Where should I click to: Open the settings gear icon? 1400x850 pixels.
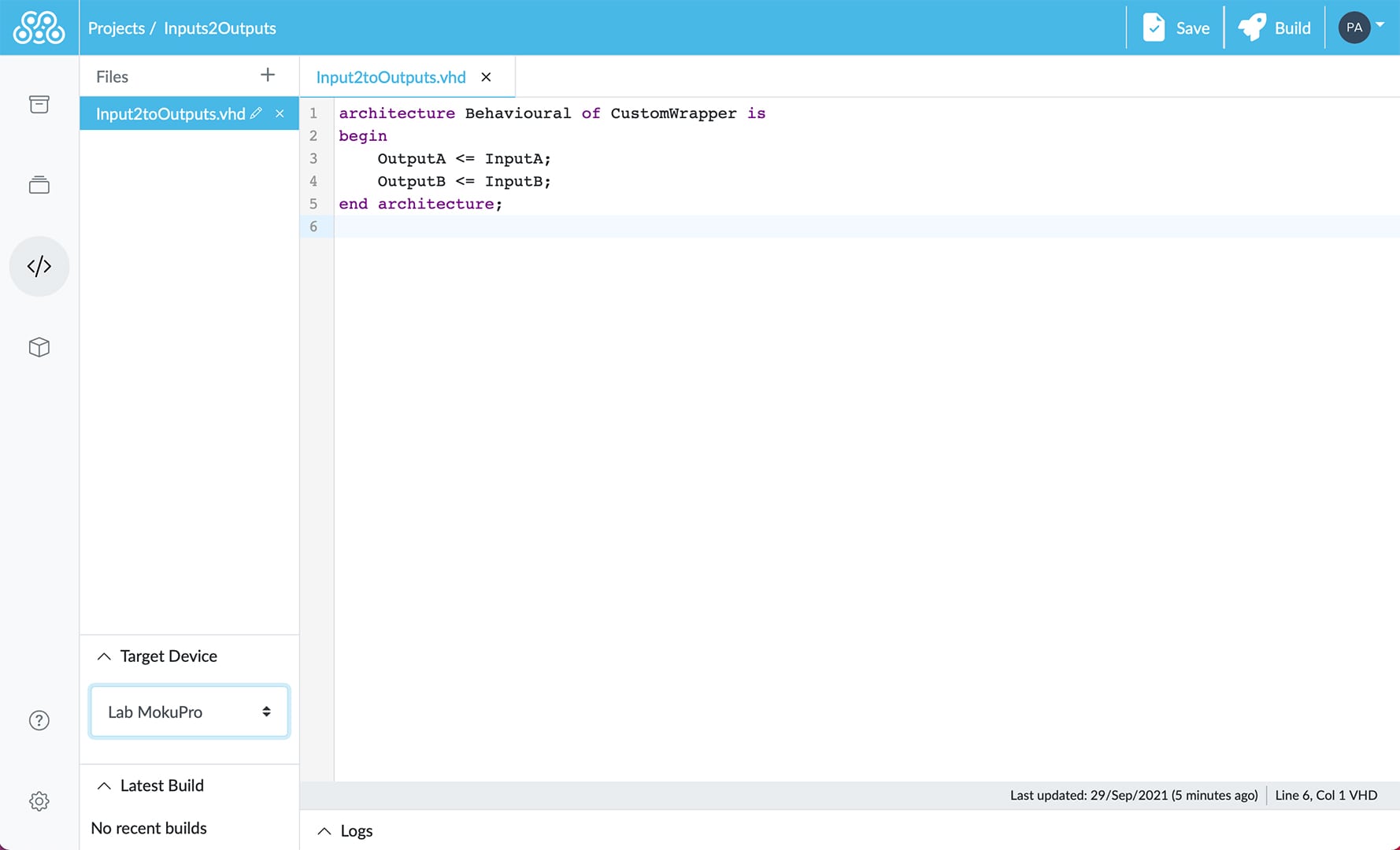39,801
